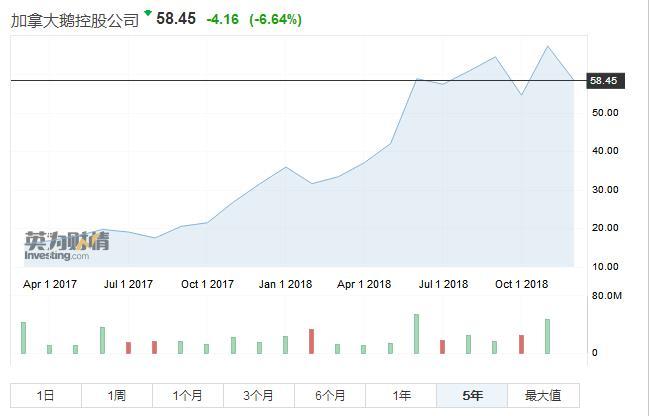The width and height of the screenshot is (649, 416).
Task: Select the 1年 range tab
Action: click(401, 395)
